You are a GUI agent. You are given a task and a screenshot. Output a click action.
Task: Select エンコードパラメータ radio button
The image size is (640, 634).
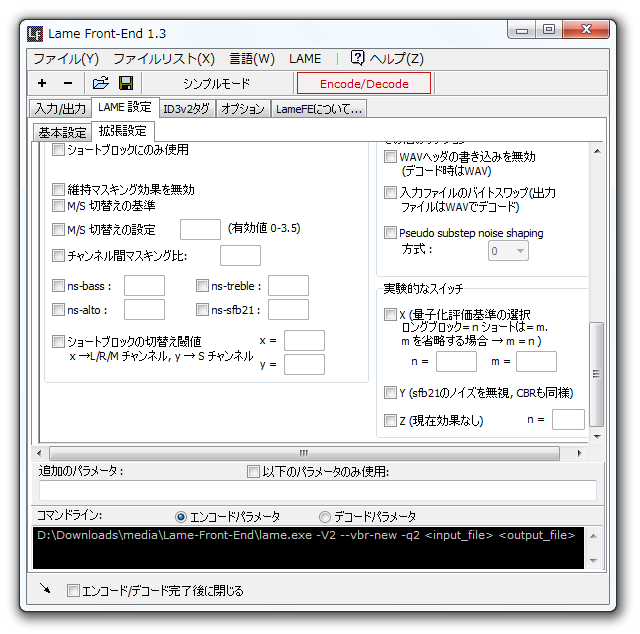coord(181,517)
